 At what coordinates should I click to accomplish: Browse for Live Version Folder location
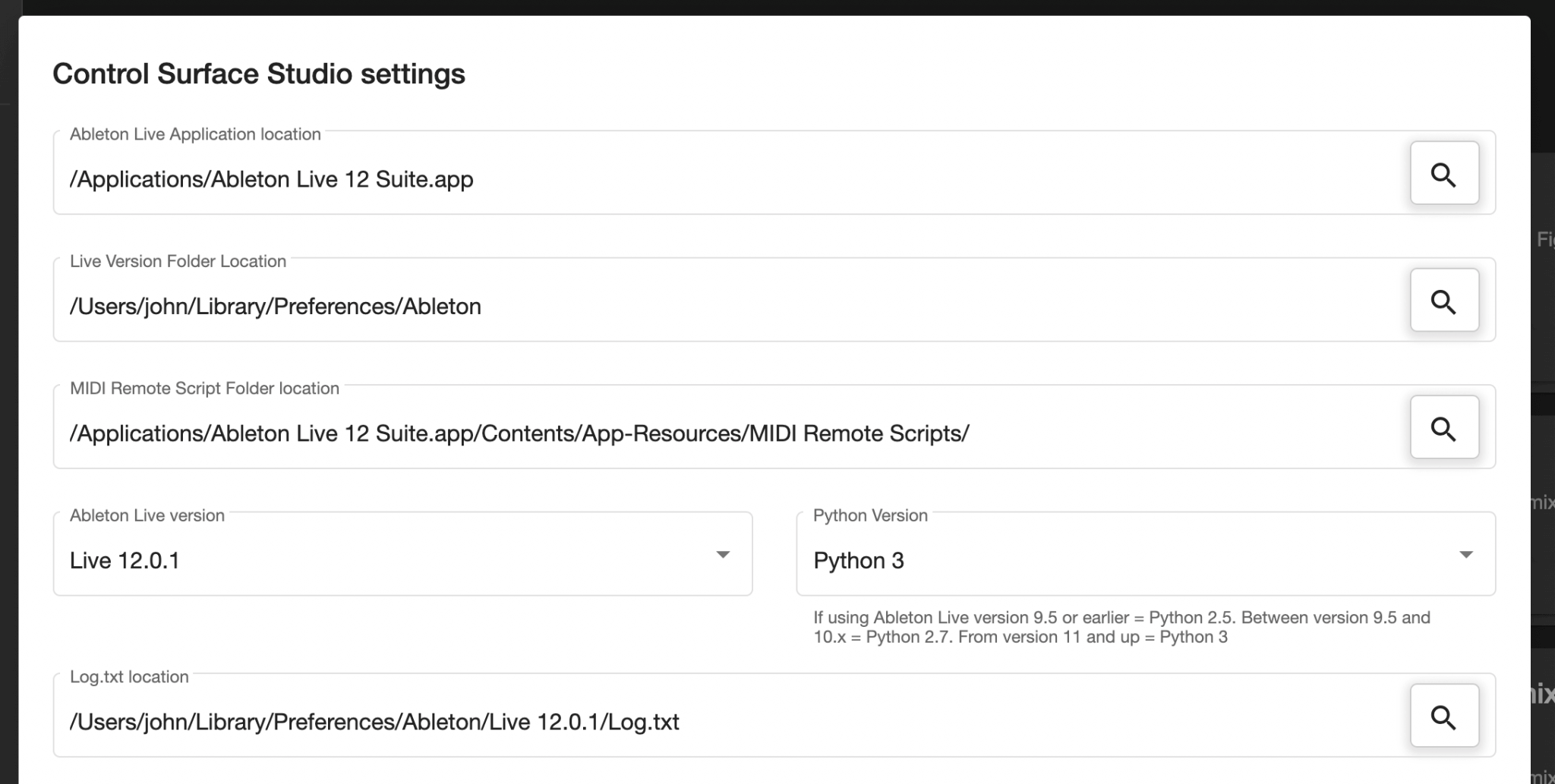click(x=1444, y=300)
